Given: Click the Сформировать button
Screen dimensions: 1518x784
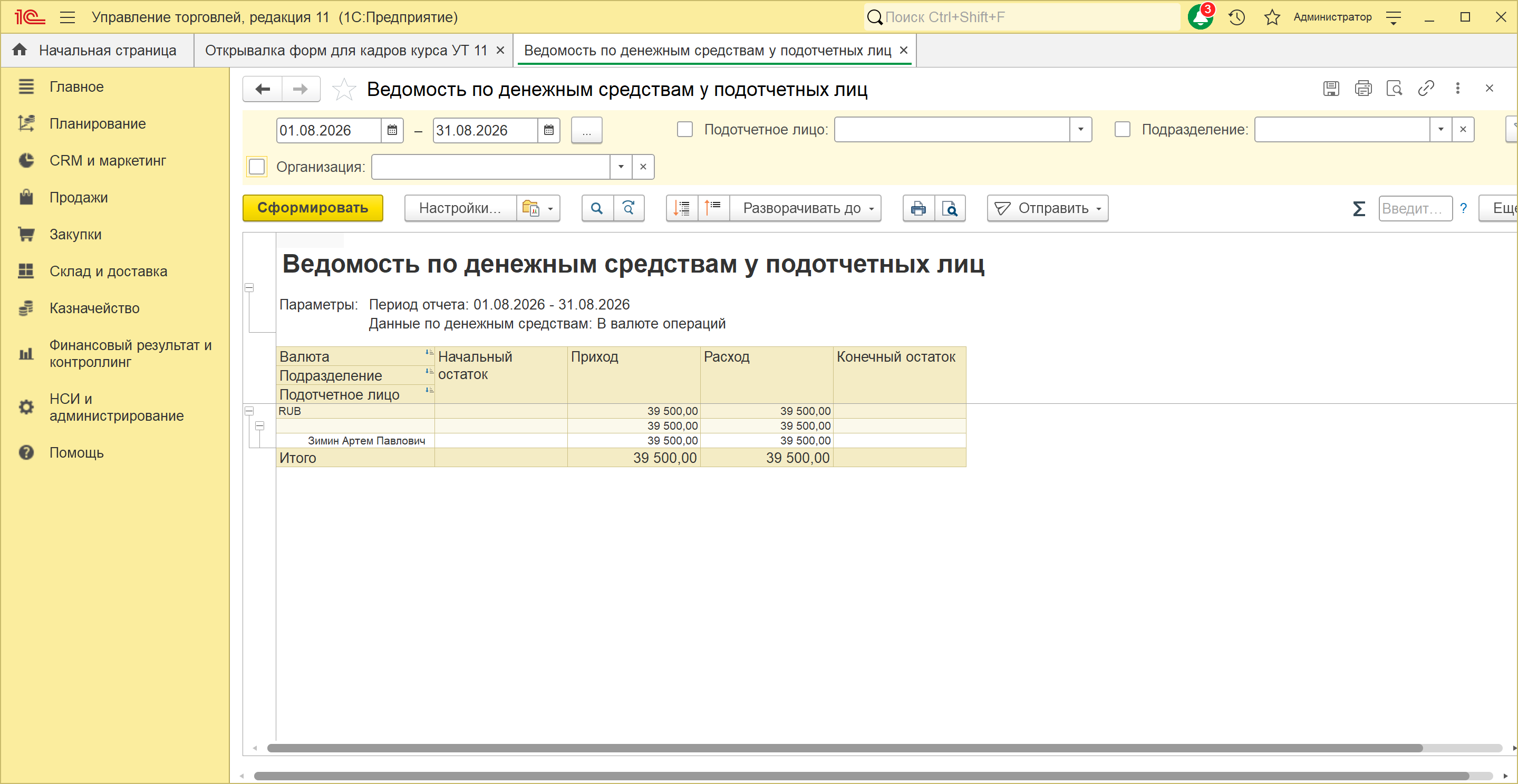Looking at the screenshot, I should (313, 208).
